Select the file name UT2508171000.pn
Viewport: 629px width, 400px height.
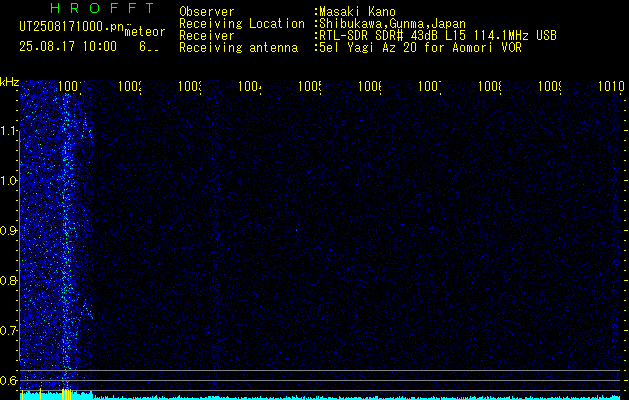click(71, 27)
